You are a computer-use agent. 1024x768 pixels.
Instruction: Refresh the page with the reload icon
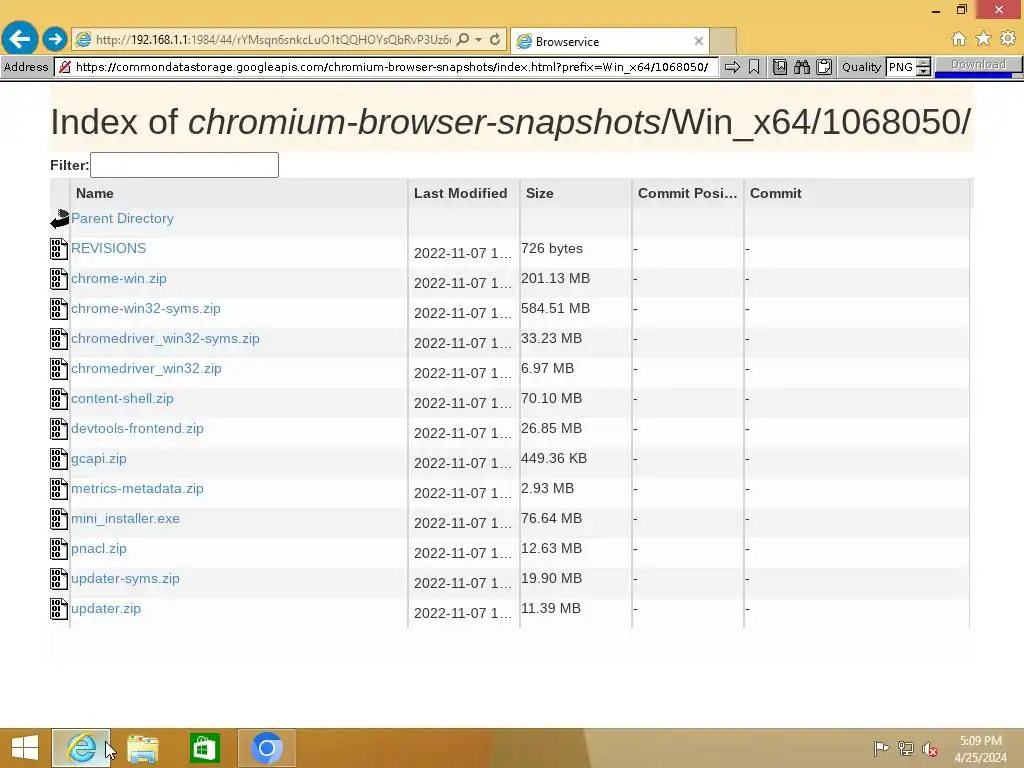(x=495, y=40)
